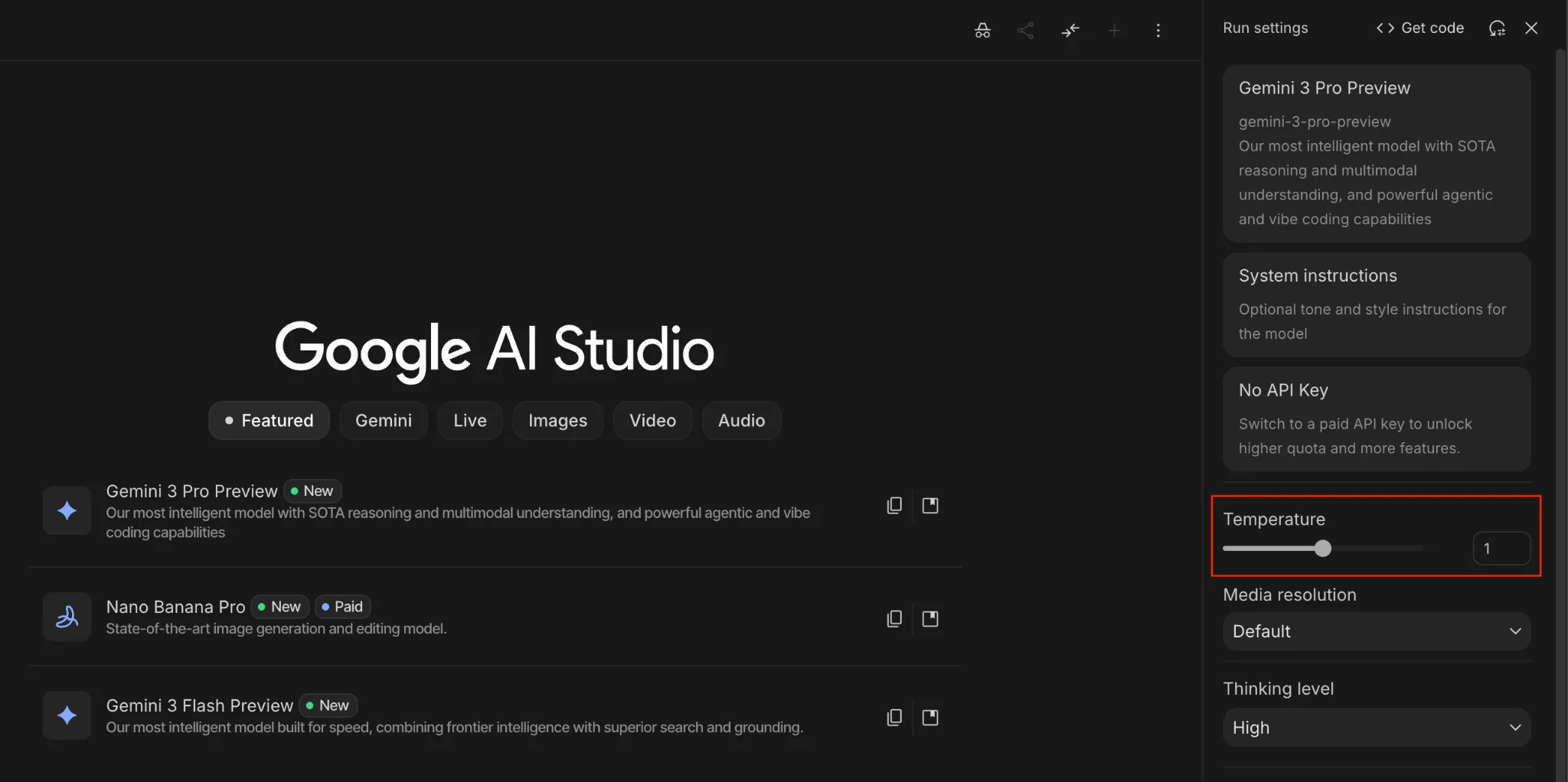Screen dimensions: 1568x782
Task: Click the share icon in top toolbar
Action: click(1026, 31)
